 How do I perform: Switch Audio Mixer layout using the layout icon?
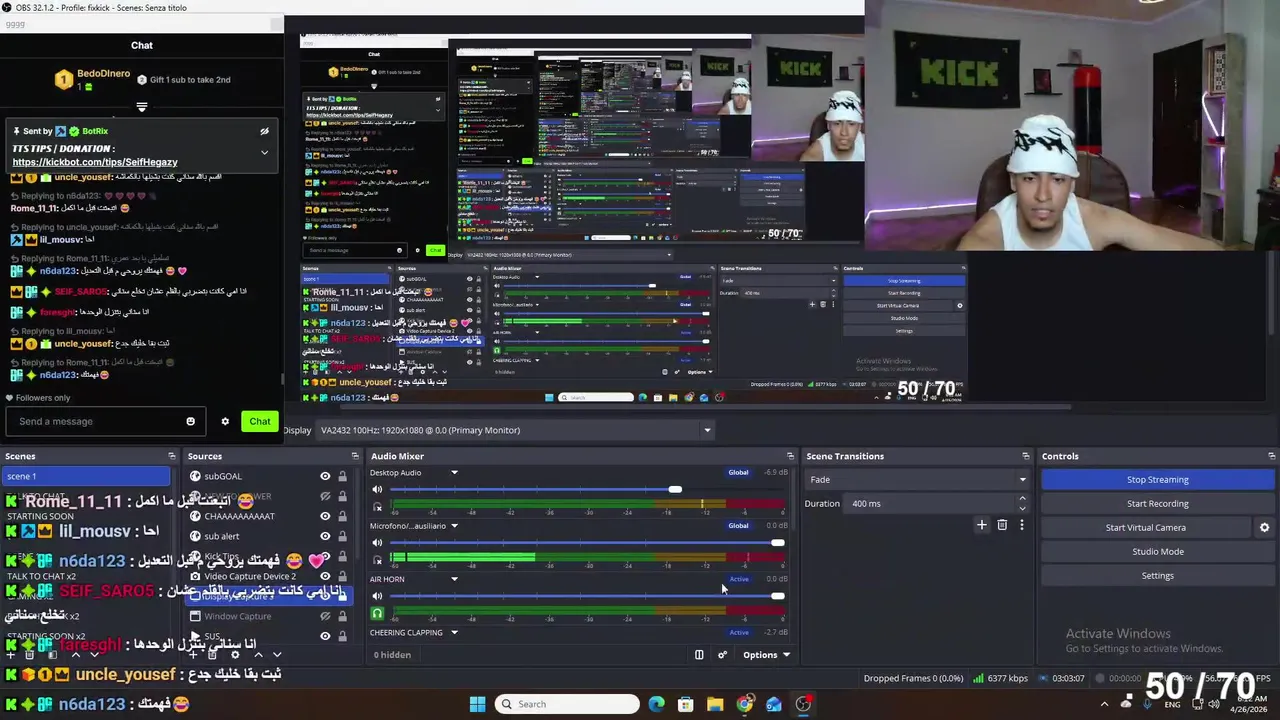699,655
